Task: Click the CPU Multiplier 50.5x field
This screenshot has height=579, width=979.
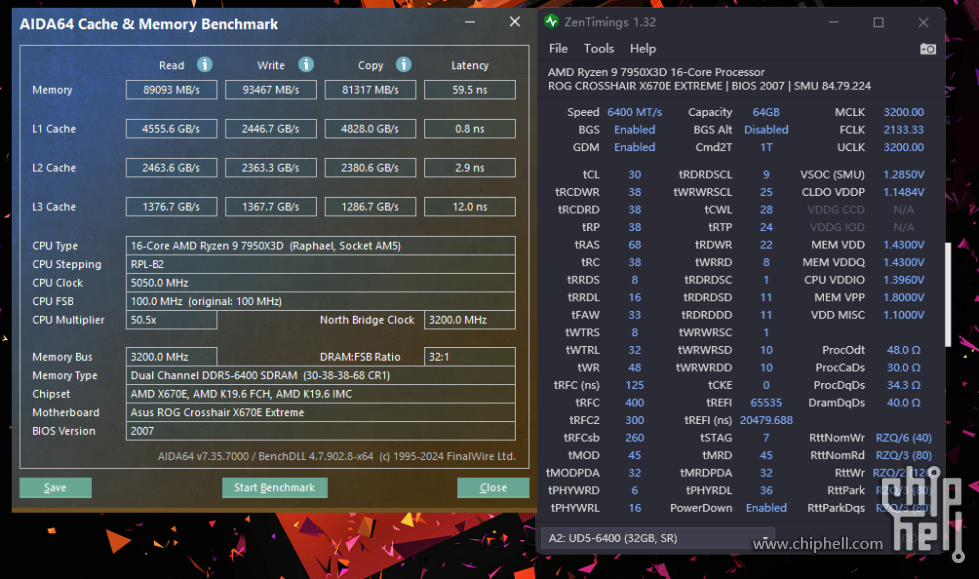Action: pos(172,320)
